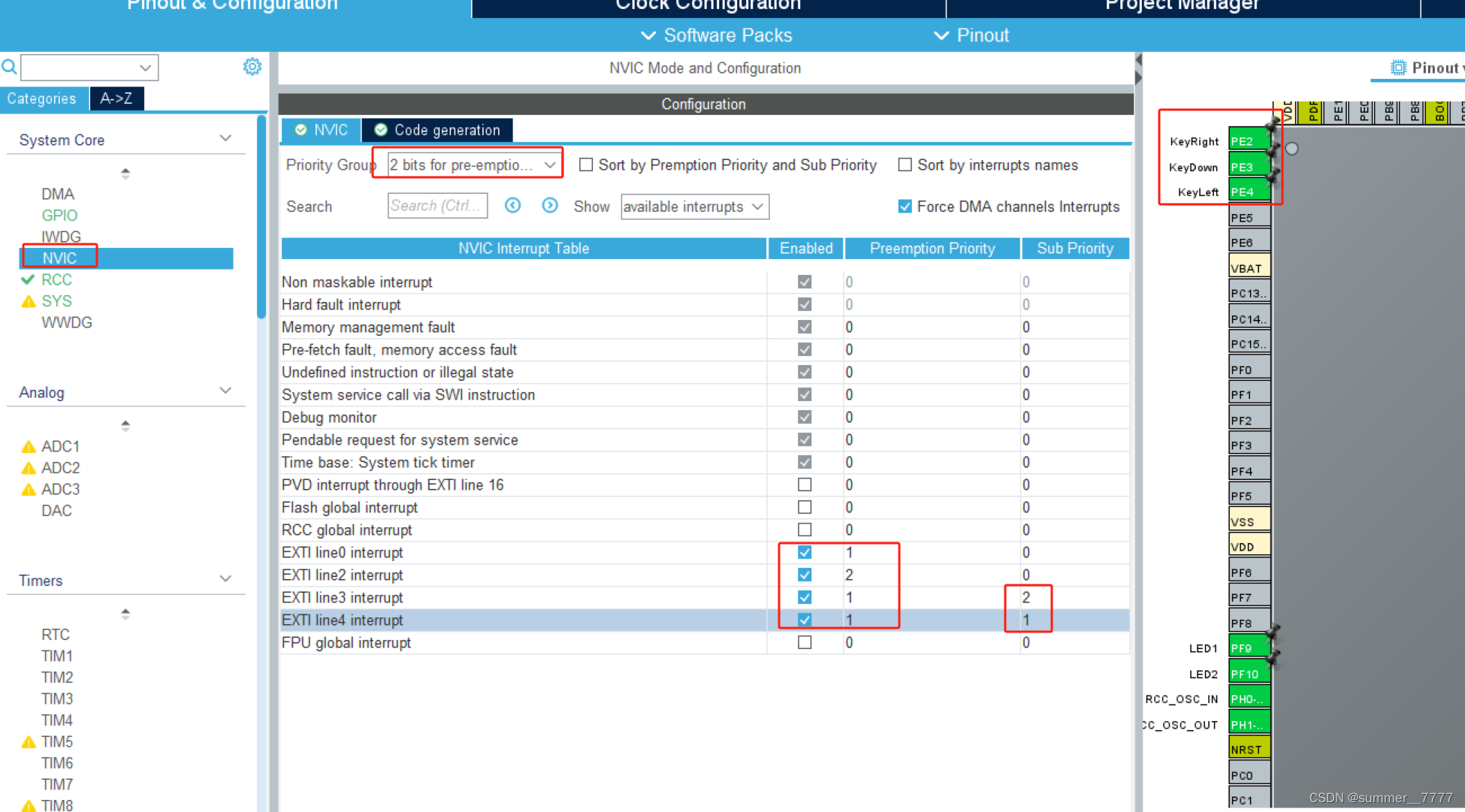Enable FPU global interrupt

tap(805, 642)
